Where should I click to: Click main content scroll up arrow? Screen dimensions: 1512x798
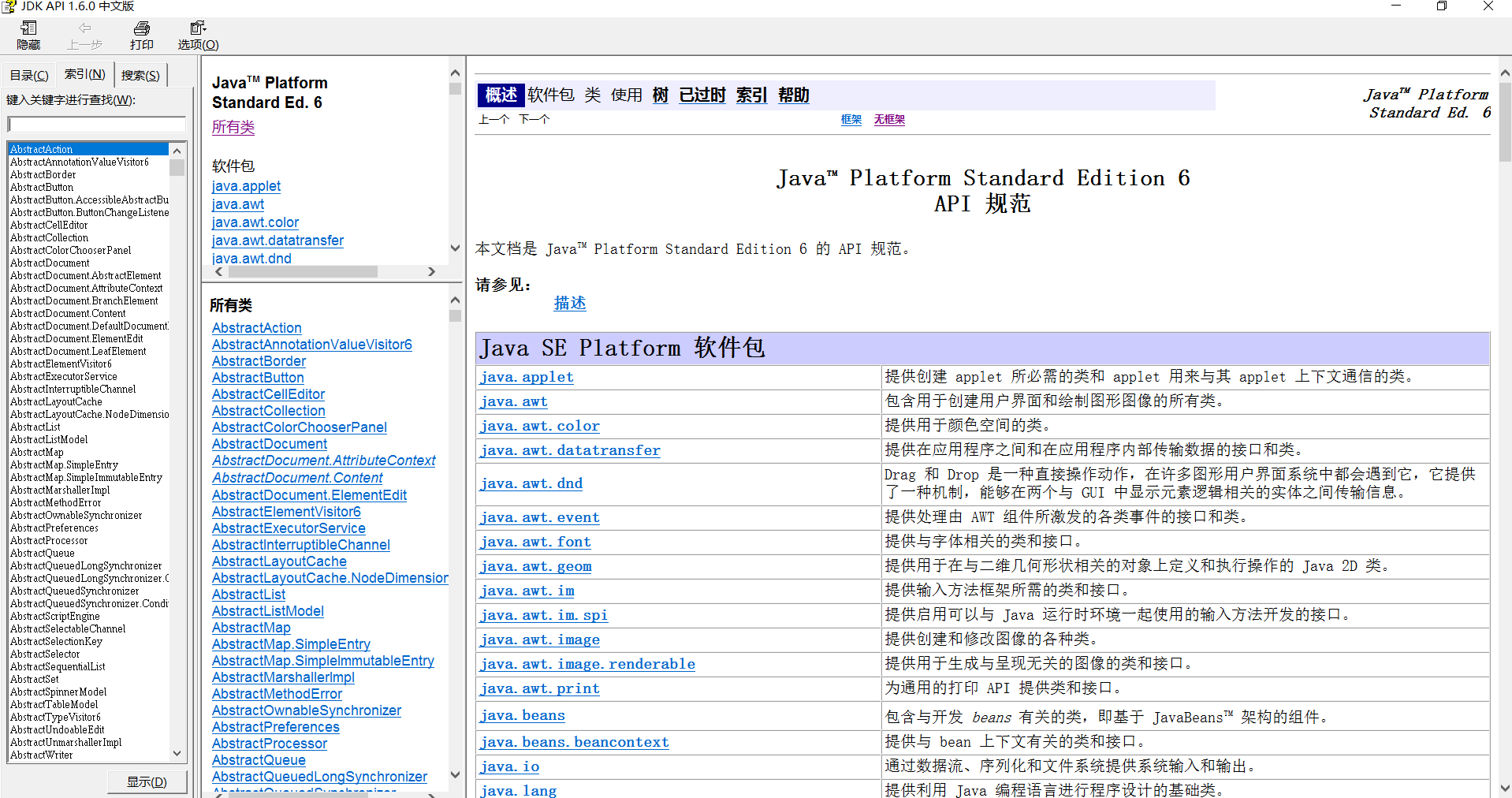[x=1505, y=73]
